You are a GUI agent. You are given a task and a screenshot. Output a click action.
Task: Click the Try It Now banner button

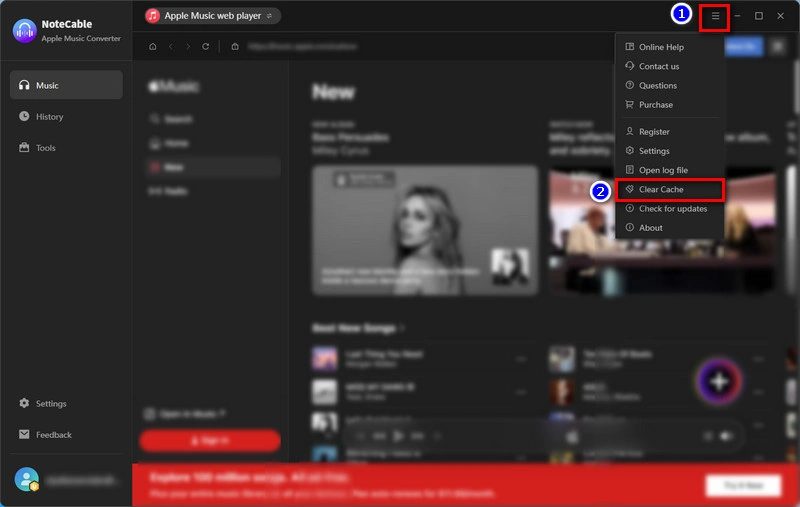[x=744, y=485]
